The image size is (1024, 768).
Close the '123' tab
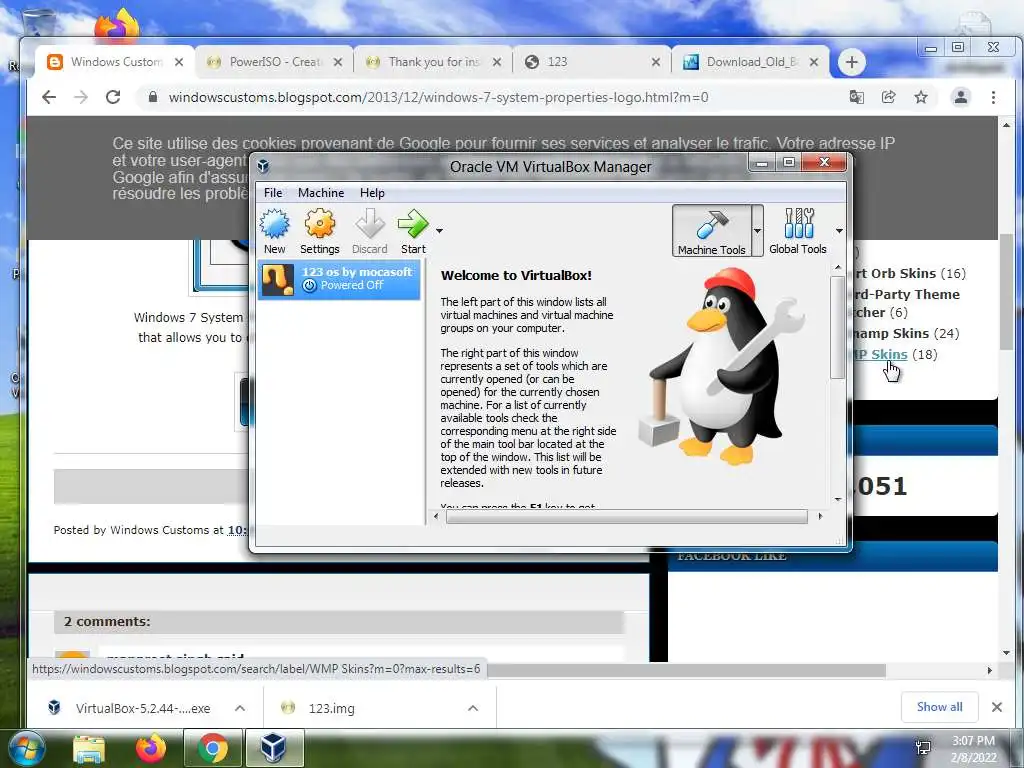(656, 62)
